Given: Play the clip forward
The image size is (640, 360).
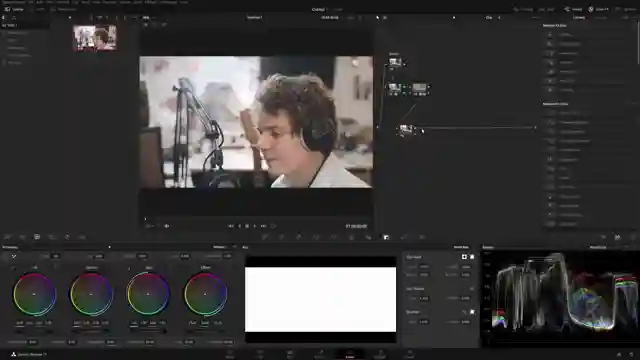Looking at the screenshot, I should coord(255,226).
